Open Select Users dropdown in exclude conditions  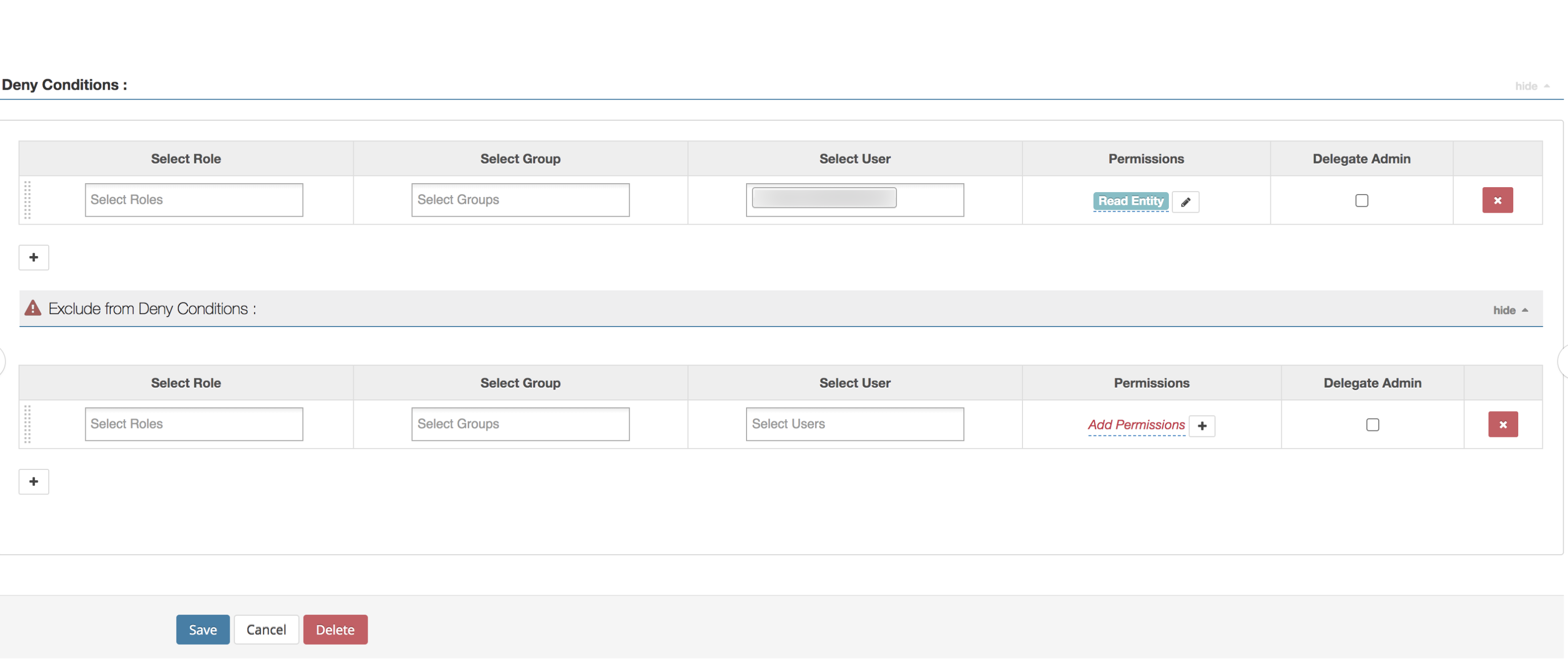point(854,424)
